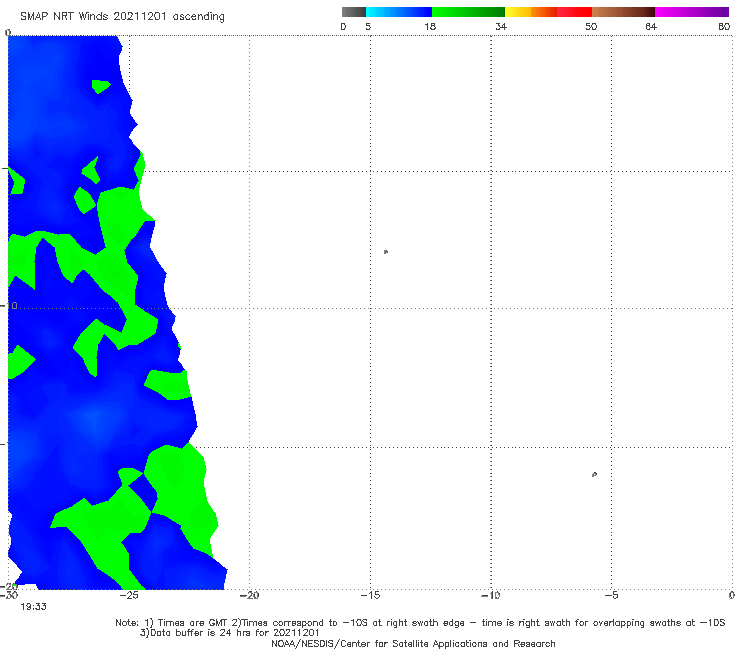
Task: Click the color bar label '5'
Action: [368, 27]
